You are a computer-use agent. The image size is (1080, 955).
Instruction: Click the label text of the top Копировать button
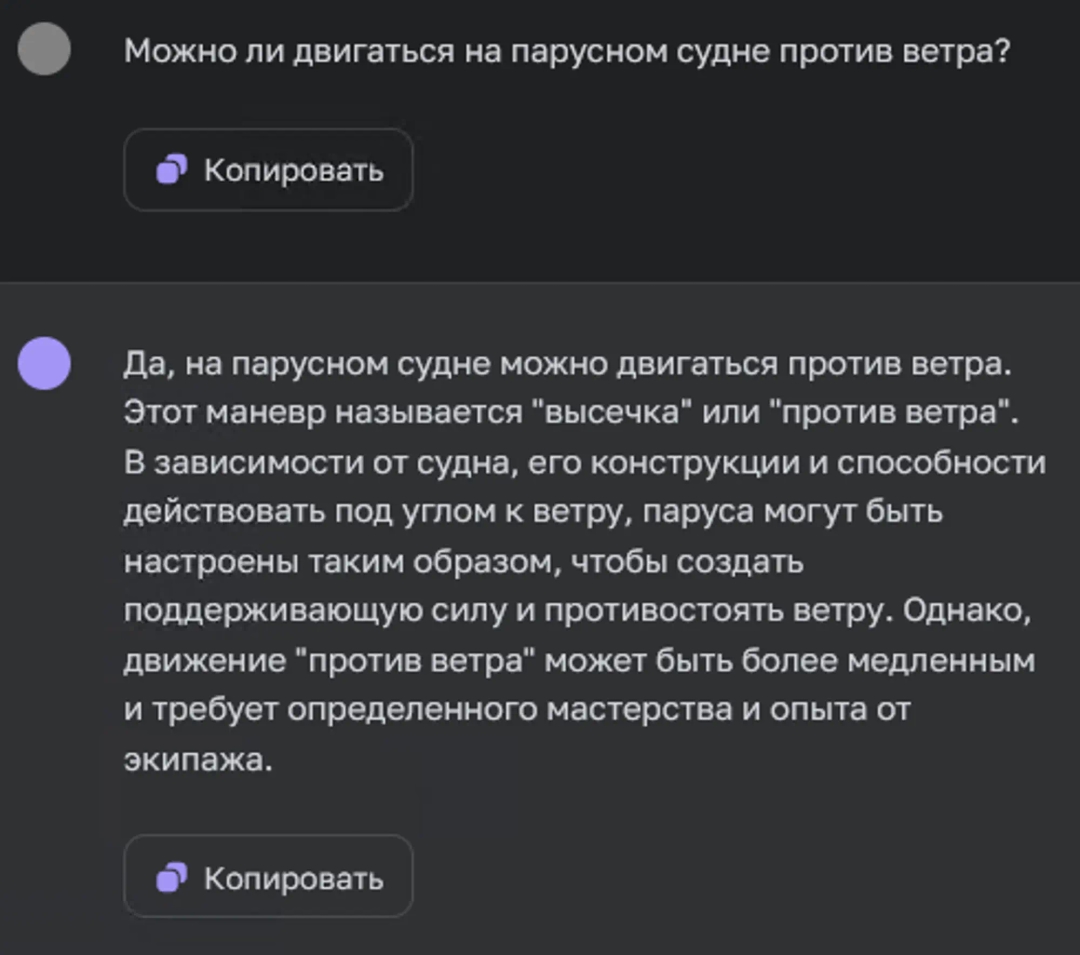tap(295, 170)
